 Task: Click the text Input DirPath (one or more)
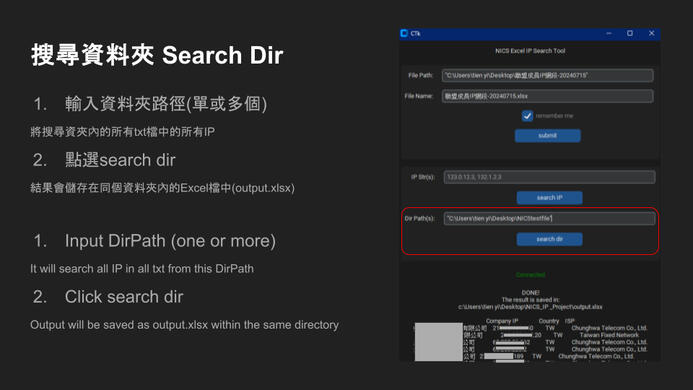(x=170, y=241)
